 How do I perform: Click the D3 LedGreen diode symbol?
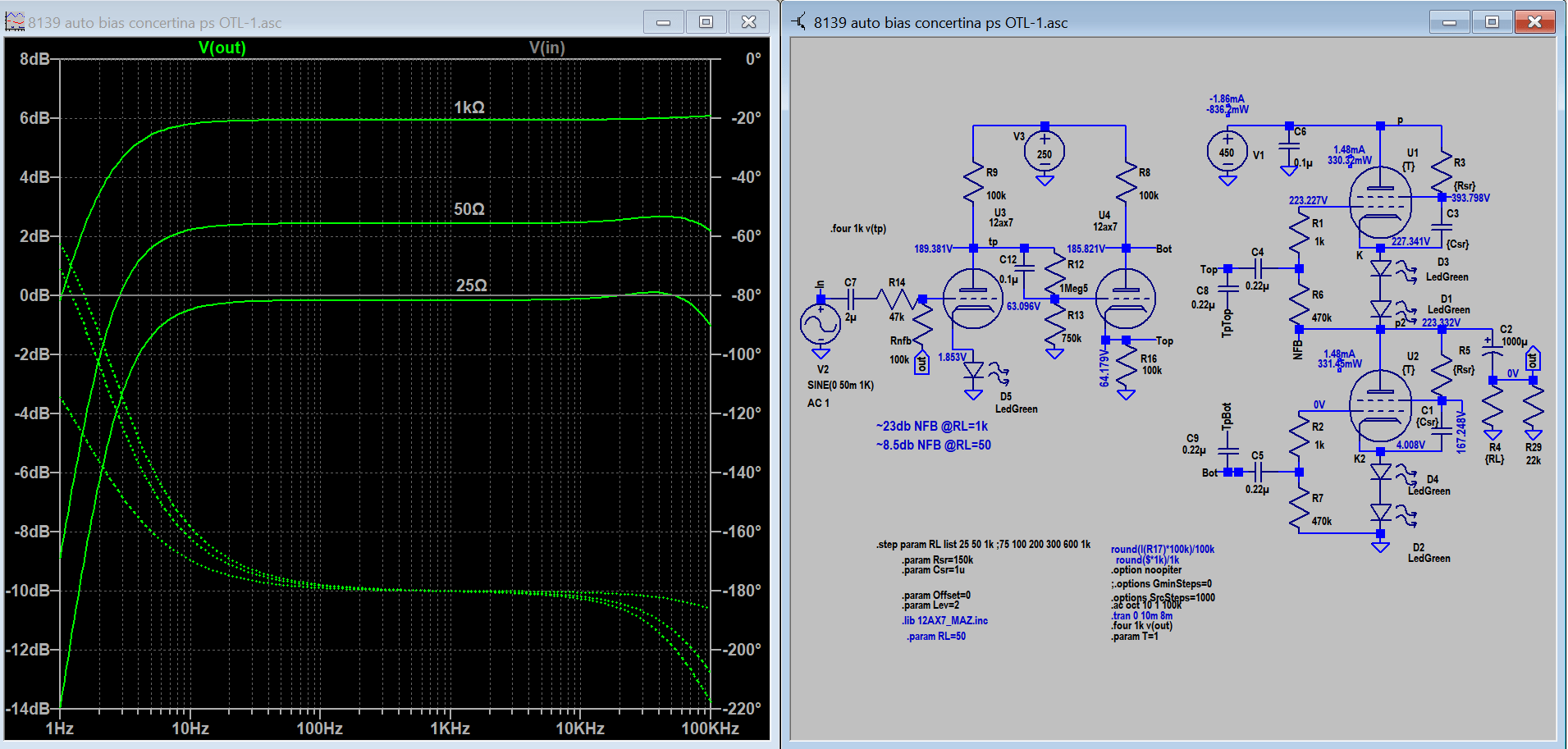tap(1381, 268)
